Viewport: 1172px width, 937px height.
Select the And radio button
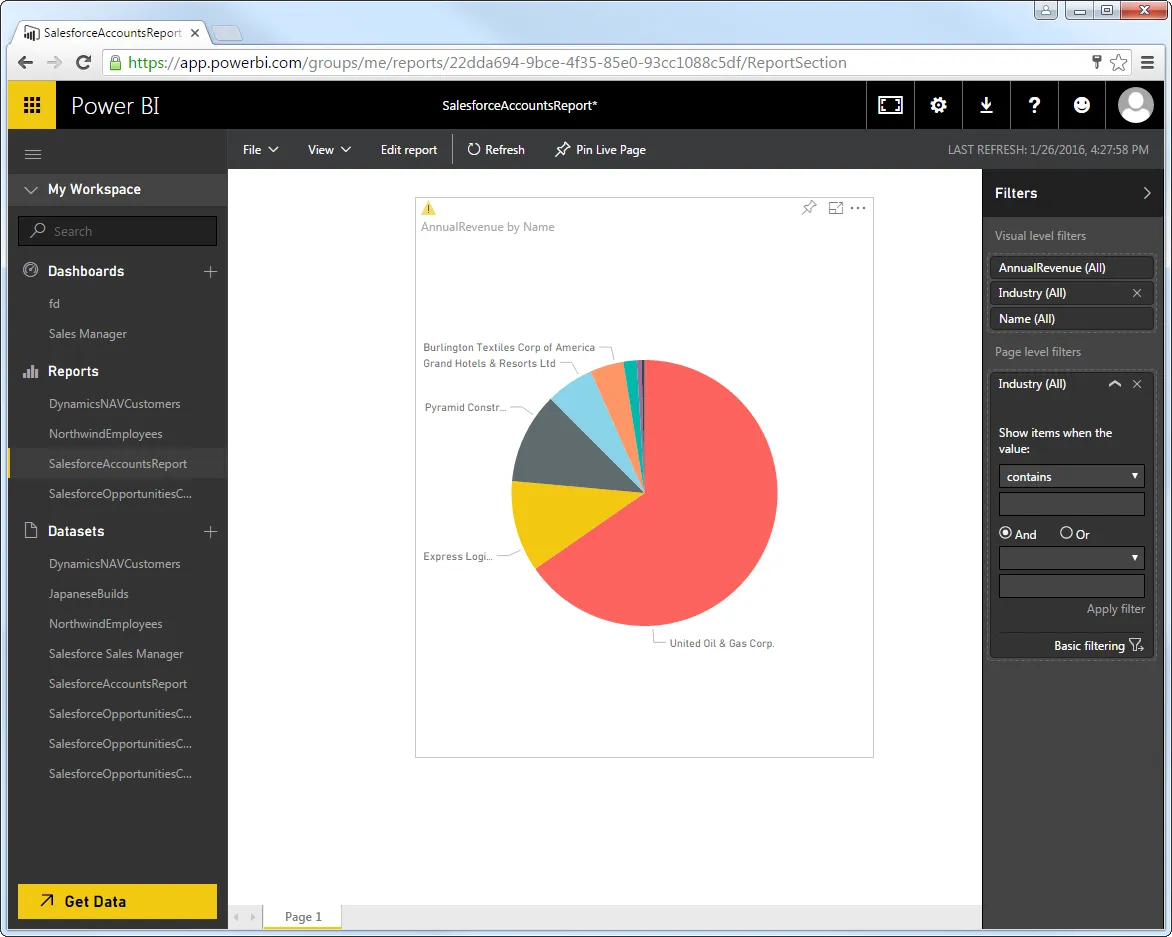point(1006,534)
